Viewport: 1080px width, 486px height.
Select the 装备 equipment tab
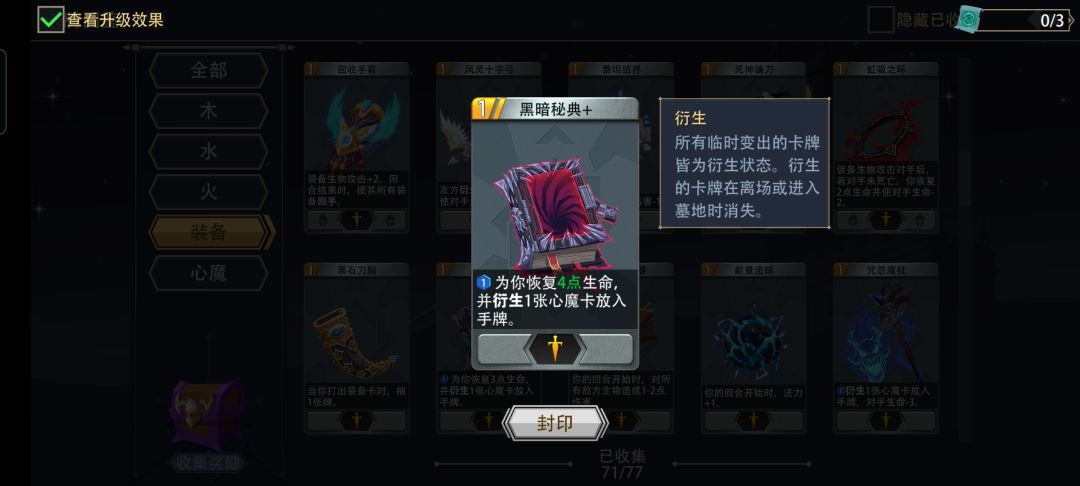pyautogui.click(x=209, y=233)
